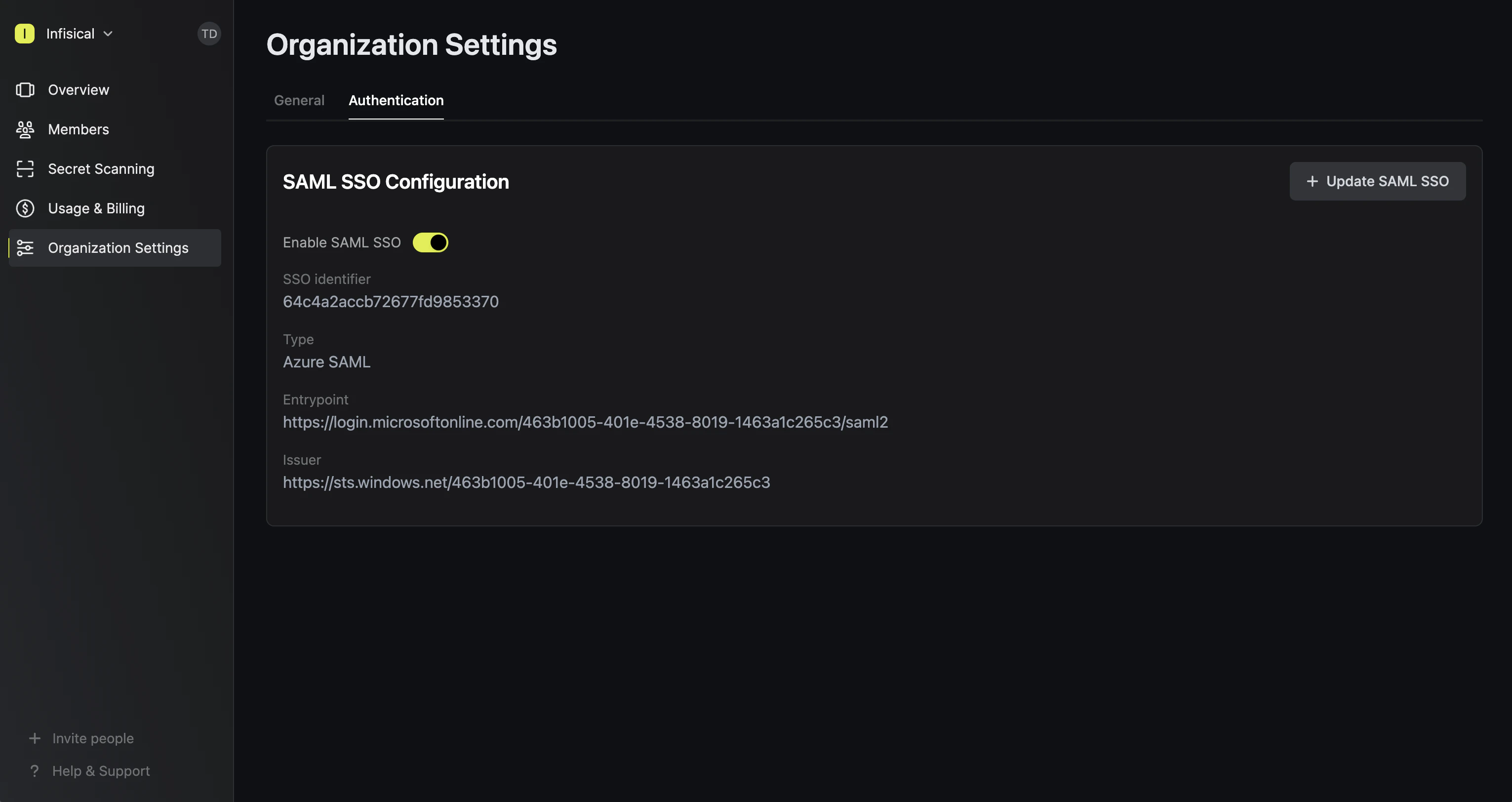Click the Members people icon
The width and height of the screenshot is (1512, 802).
pyautogui.click(x=25, y=129)
